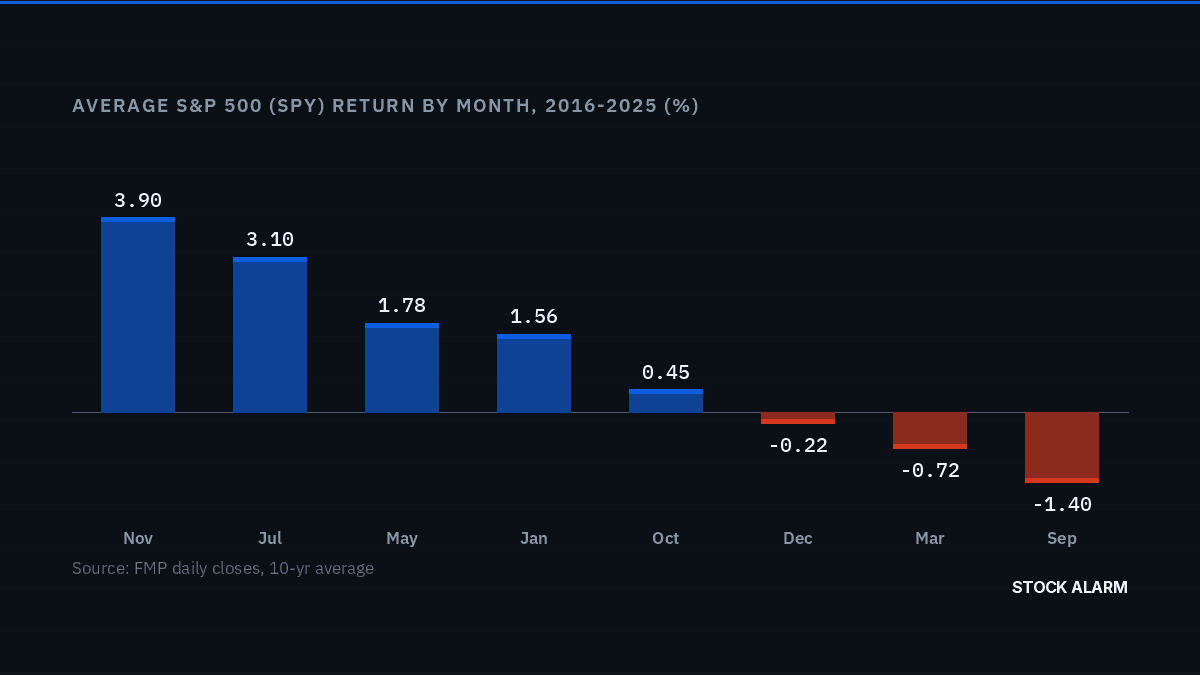Click the red September bar
This screenshot has width=1200, height=675.
pyautogui.click(x=1062, y=447)
